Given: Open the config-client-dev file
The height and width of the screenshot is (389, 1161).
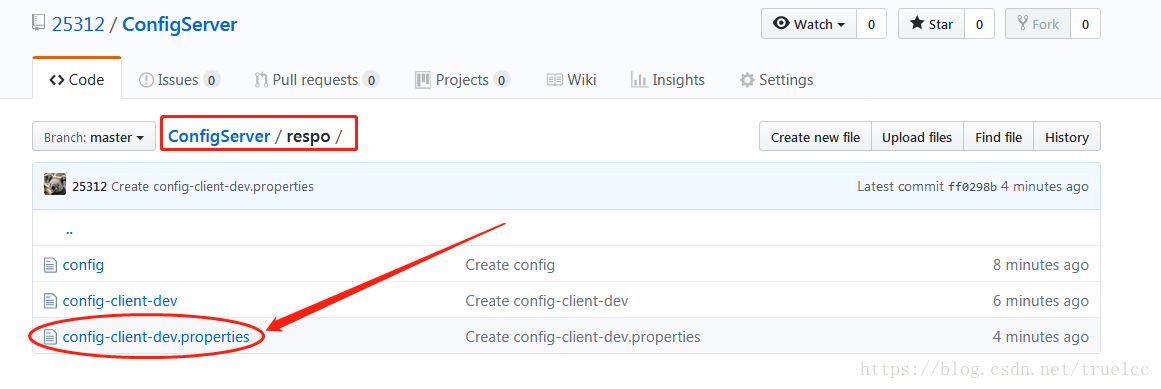Looking at the screenshot, I should (x=120, y=301).
